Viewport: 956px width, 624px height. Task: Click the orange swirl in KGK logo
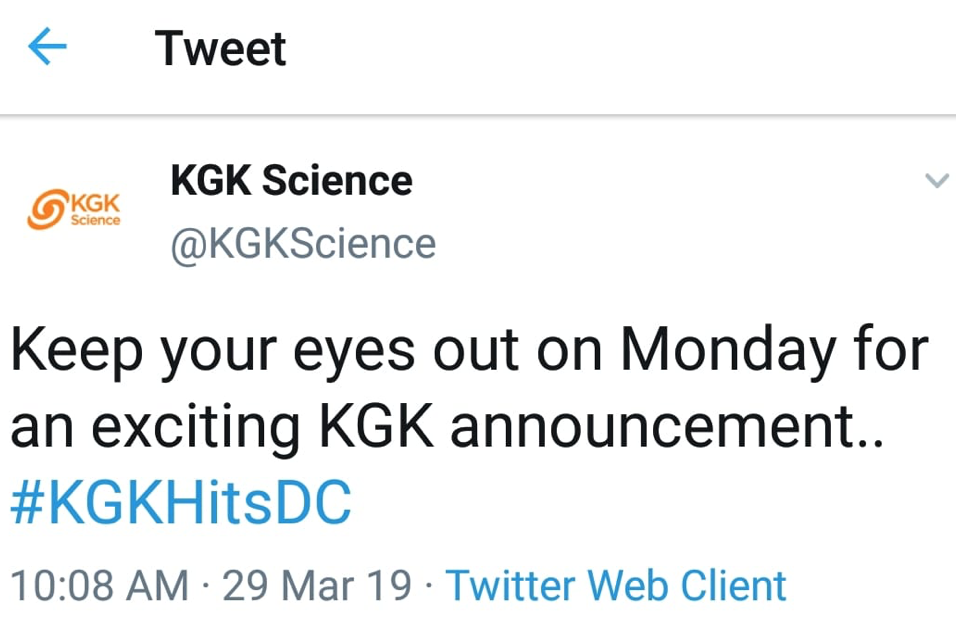pyautogui.click(x=47, y=206)
